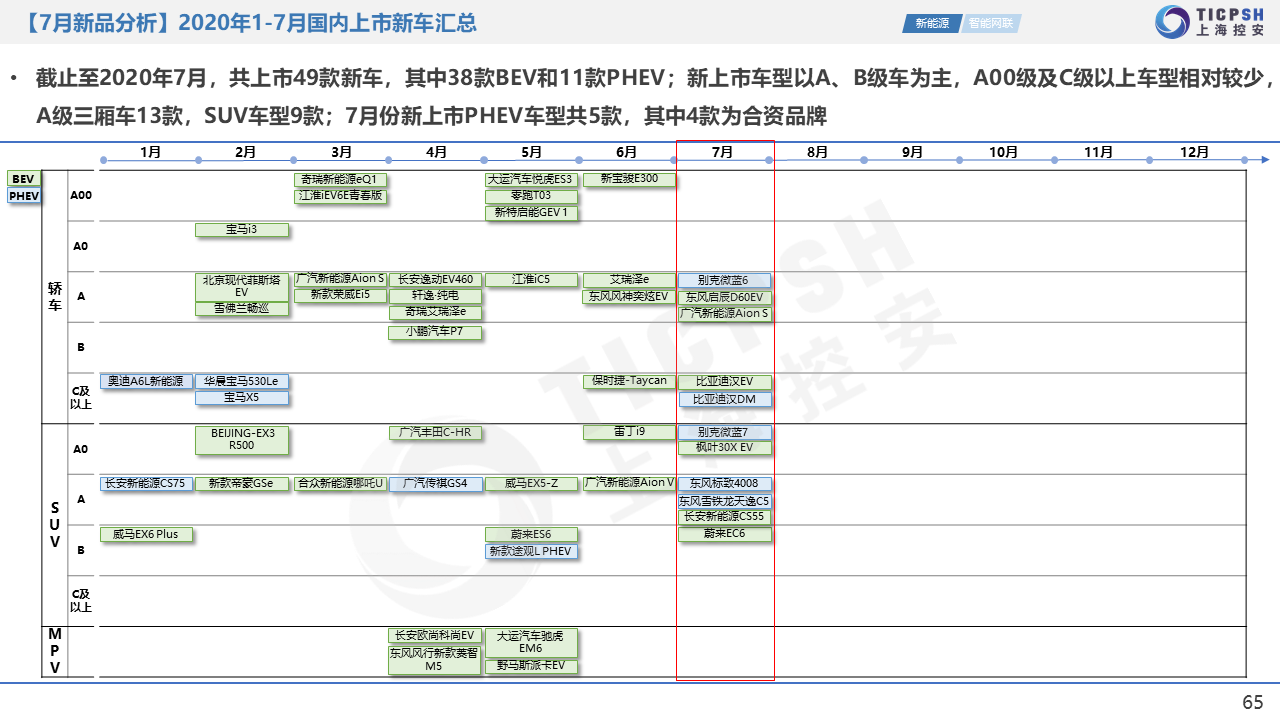This screenshot has width=1280, height=720.
Task: Click the 7月 timeline marker
Action: pos(722,152)
